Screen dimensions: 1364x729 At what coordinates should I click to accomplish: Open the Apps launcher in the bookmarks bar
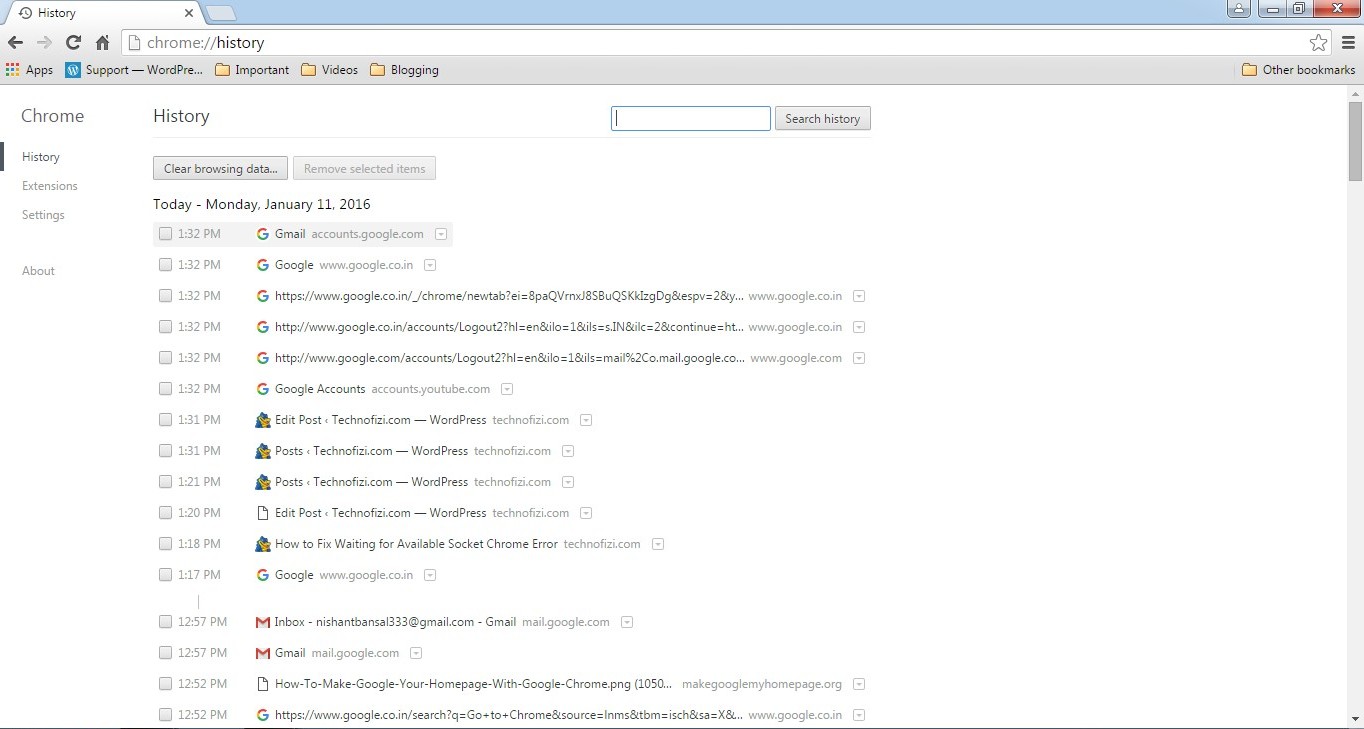point(29,70)
